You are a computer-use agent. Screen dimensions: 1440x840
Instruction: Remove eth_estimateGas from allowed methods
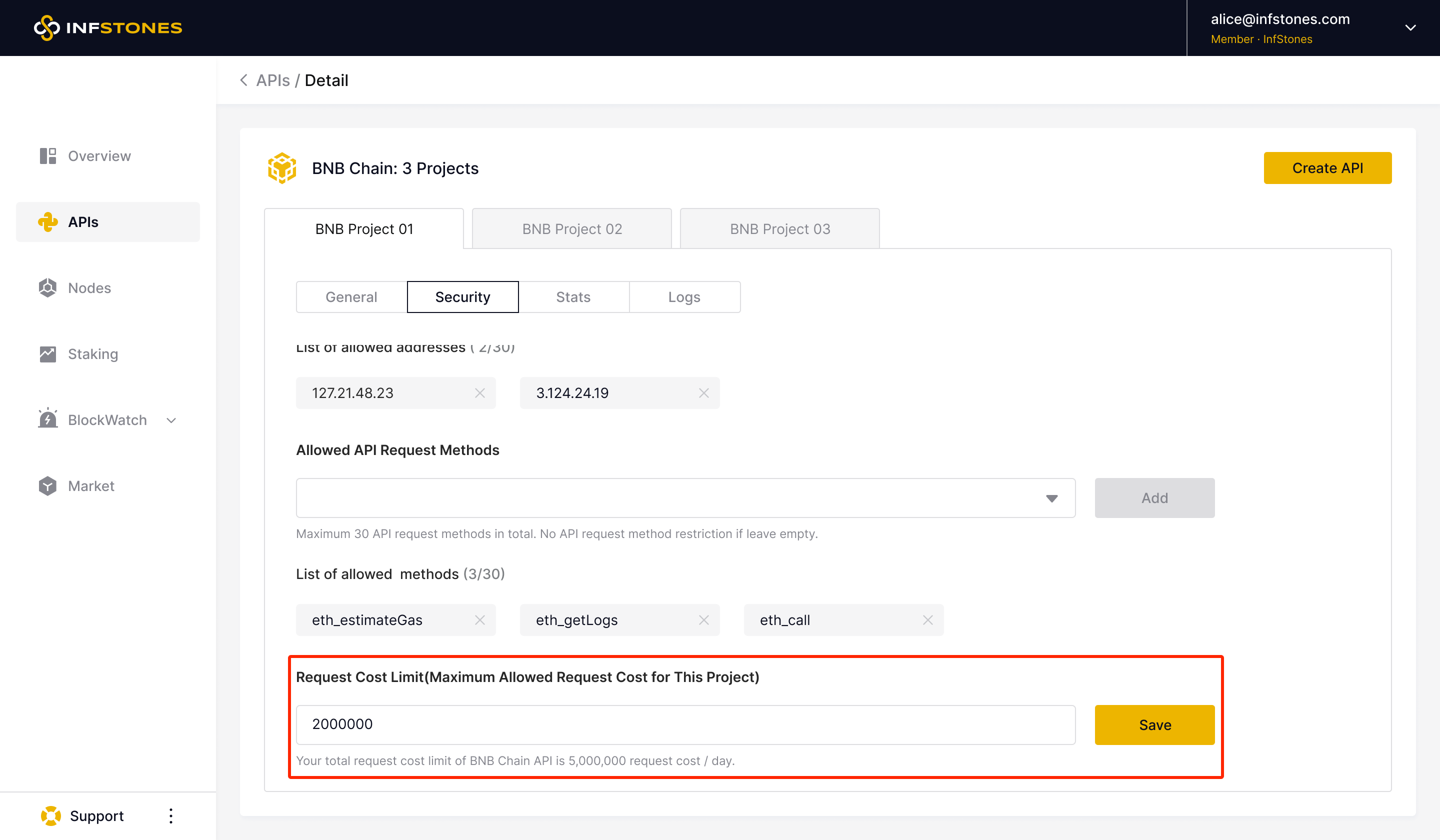pyautogui.click(x=480, y=620)
